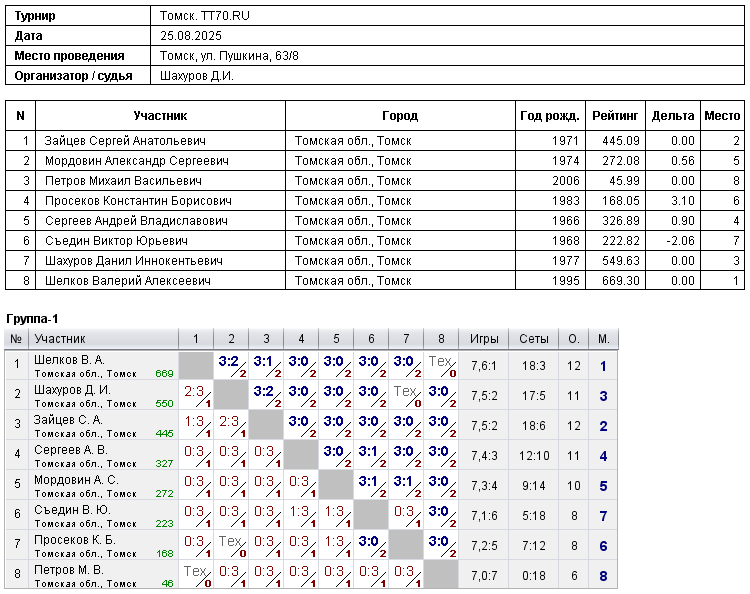Image resolution: width=750 pixels, height=594 pixels.
Task: Click the Игры column header in group table
Action: pos(484,339)
